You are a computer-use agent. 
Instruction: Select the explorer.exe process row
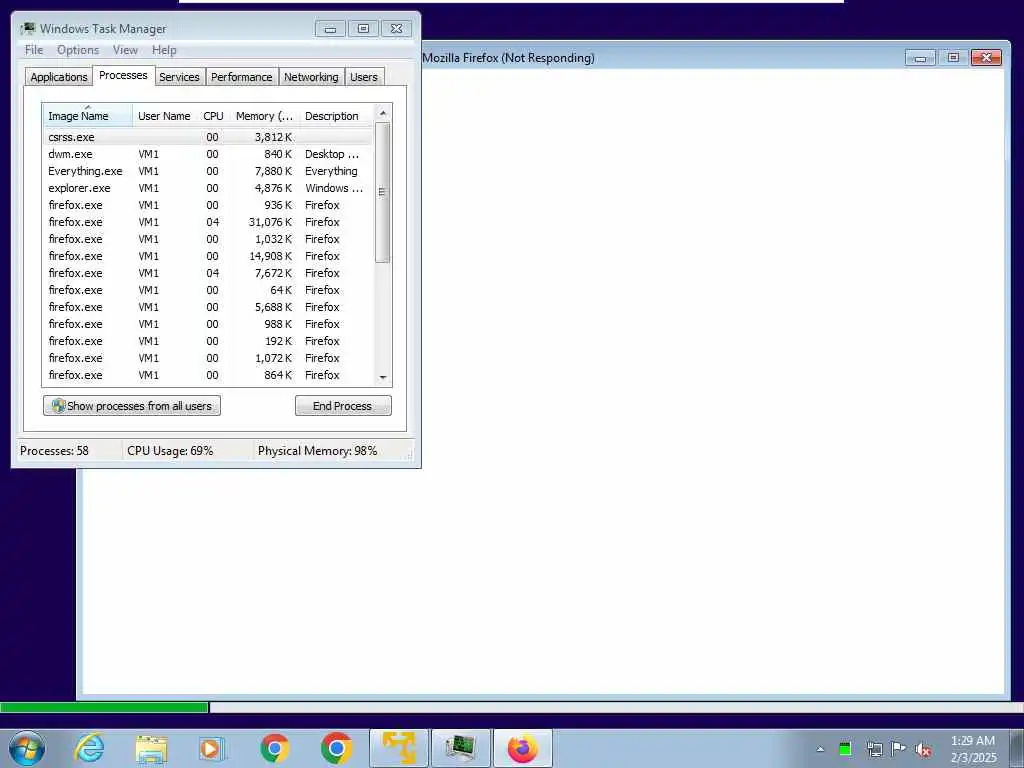click(208, 188)
